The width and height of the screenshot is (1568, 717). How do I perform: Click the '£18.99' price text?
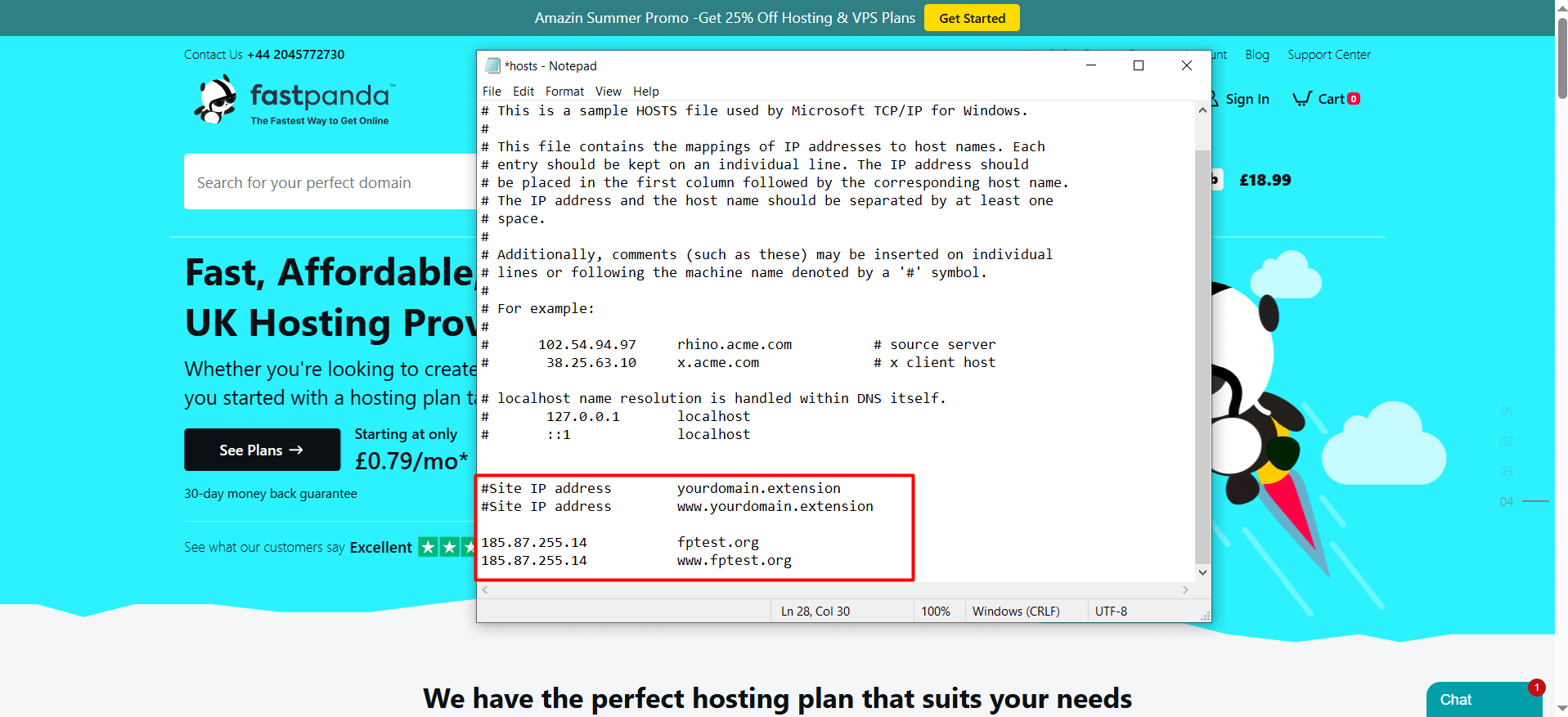click(1265, 180)
